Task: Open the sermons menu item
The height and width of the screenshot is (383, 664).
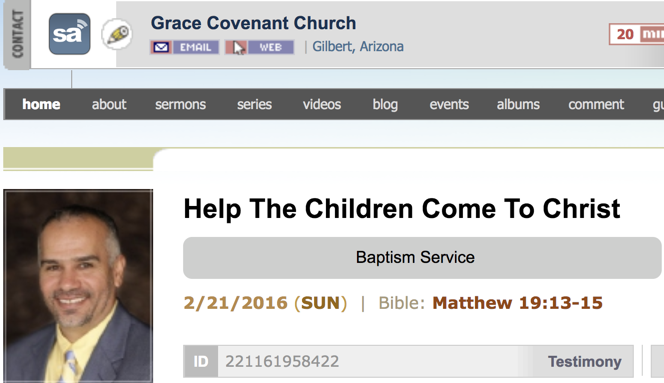Action: (x=180, y=104)
